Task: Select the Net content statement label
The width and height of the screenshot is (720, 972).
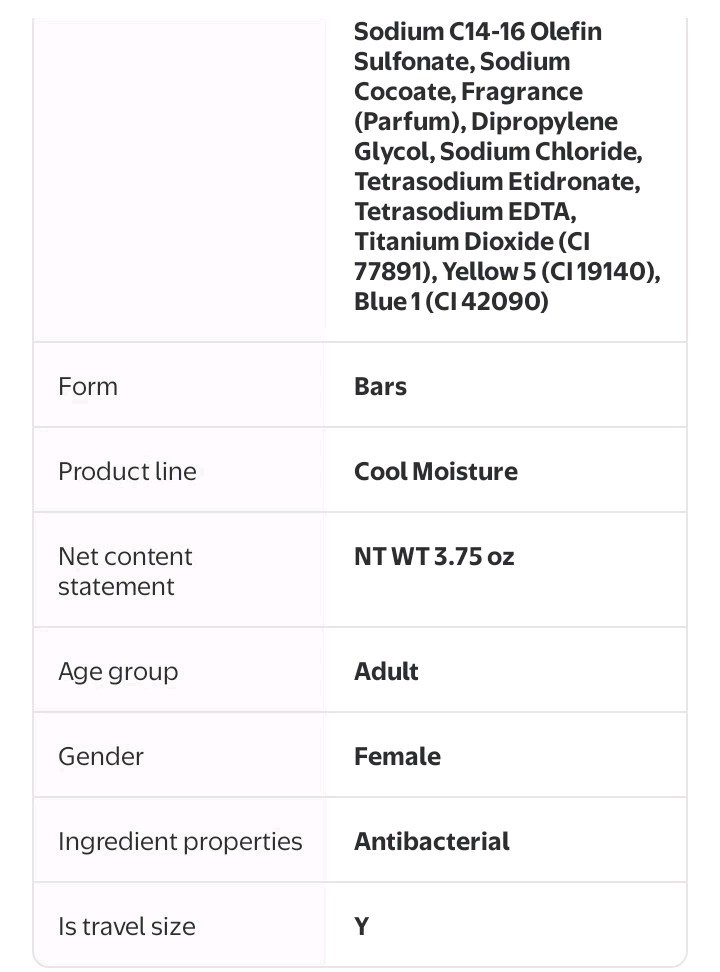Action: coord(125,571)
